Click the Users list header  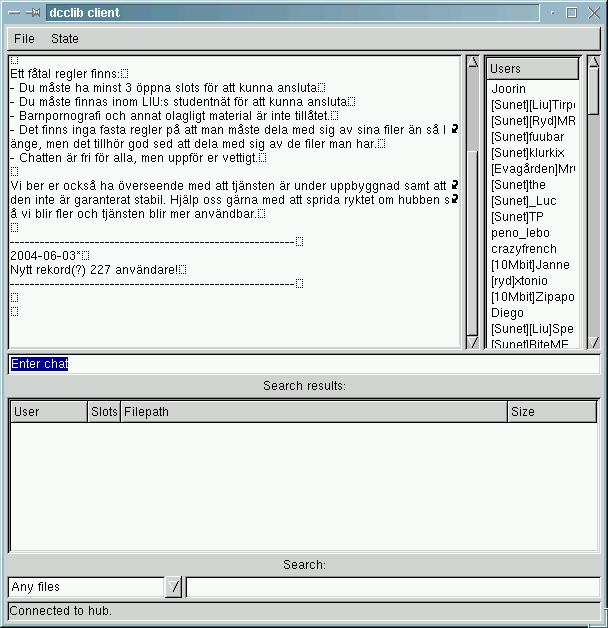532,69
